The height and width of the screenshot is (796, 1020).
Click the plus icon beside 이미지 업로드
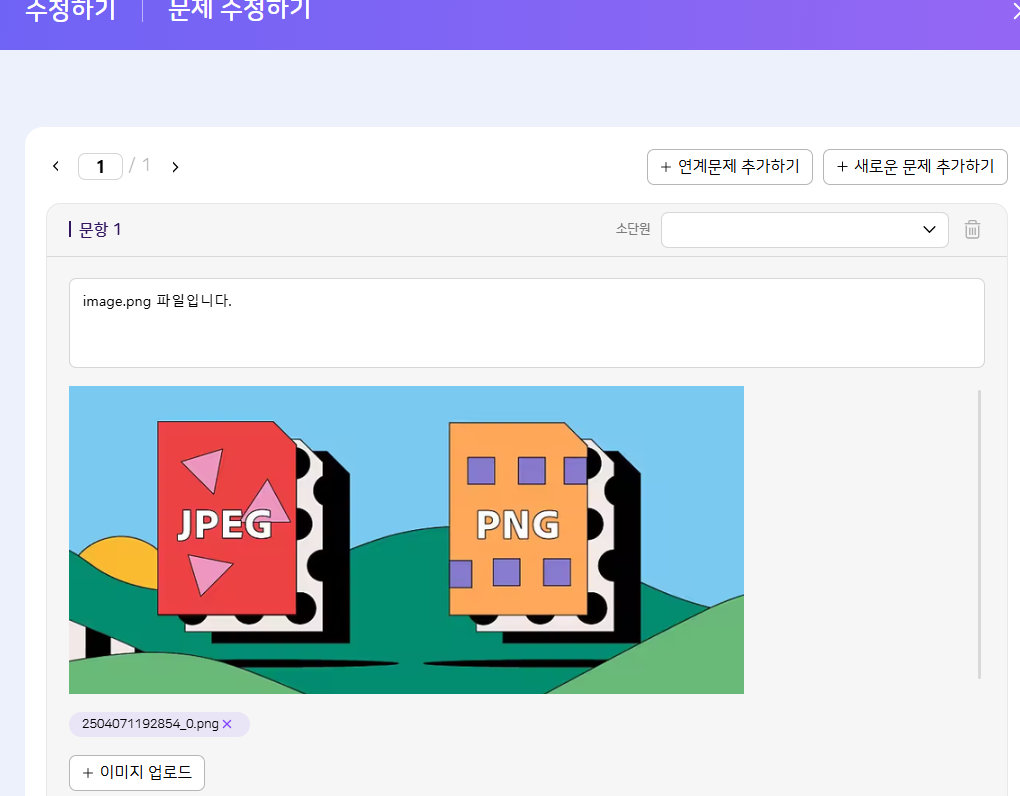pyautogui.click(x=87, y=773)
